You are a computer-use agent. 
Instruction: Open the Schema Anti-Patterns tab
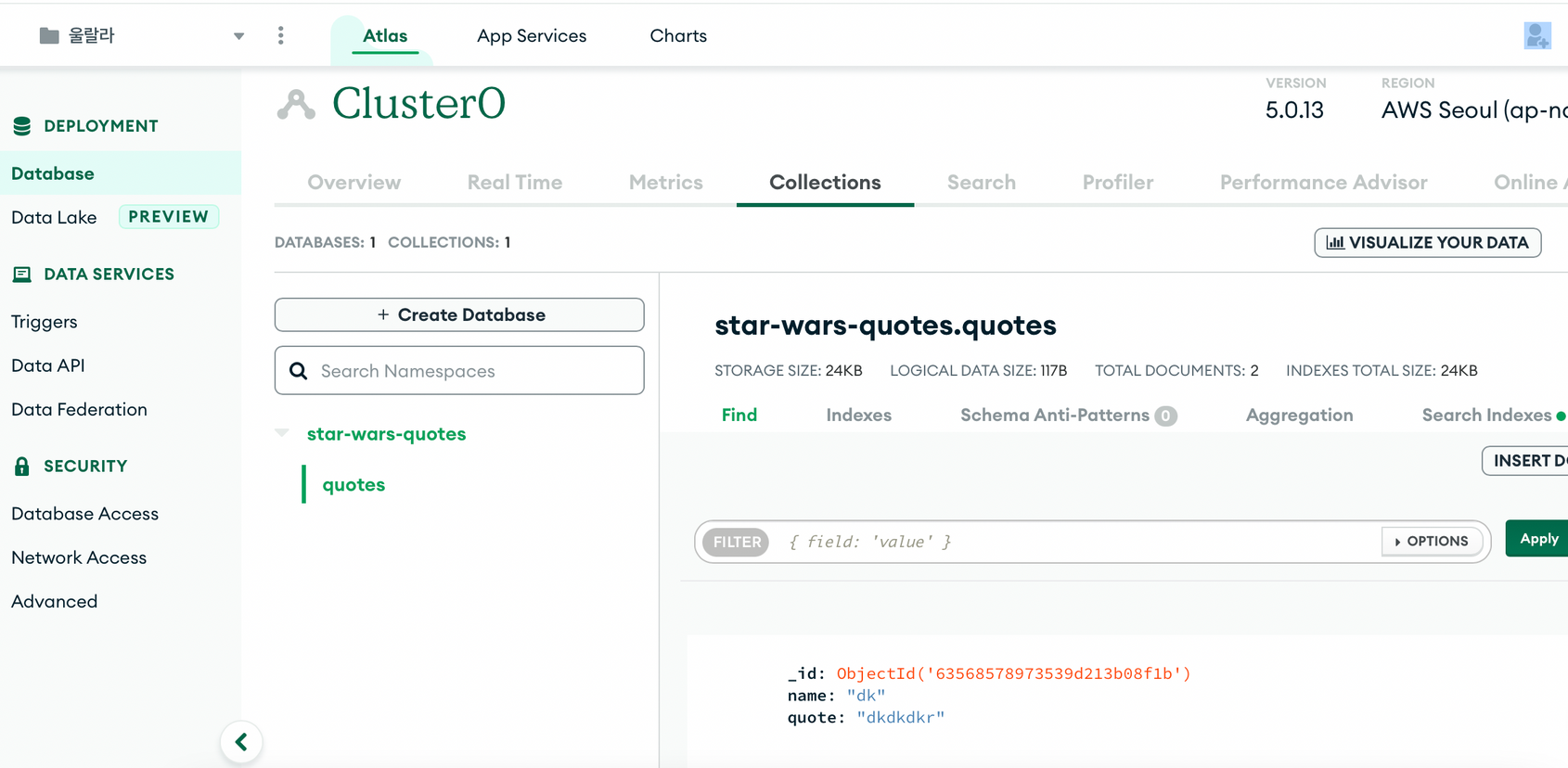(x=1069, y=415)
